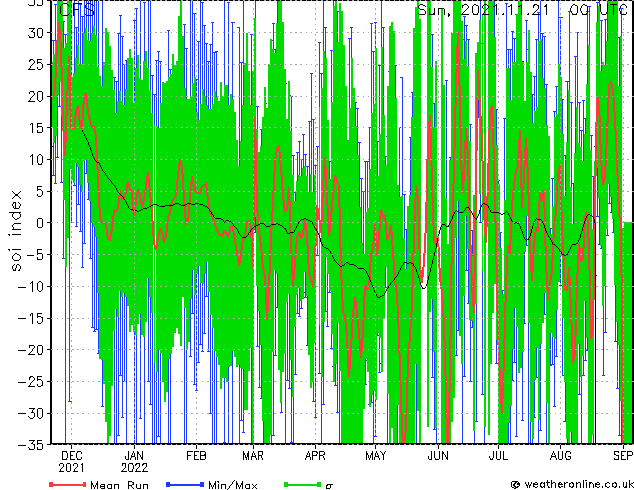Select the y-axis label "25"
This screenshot has height=490, width=634.
pos(36,64)
